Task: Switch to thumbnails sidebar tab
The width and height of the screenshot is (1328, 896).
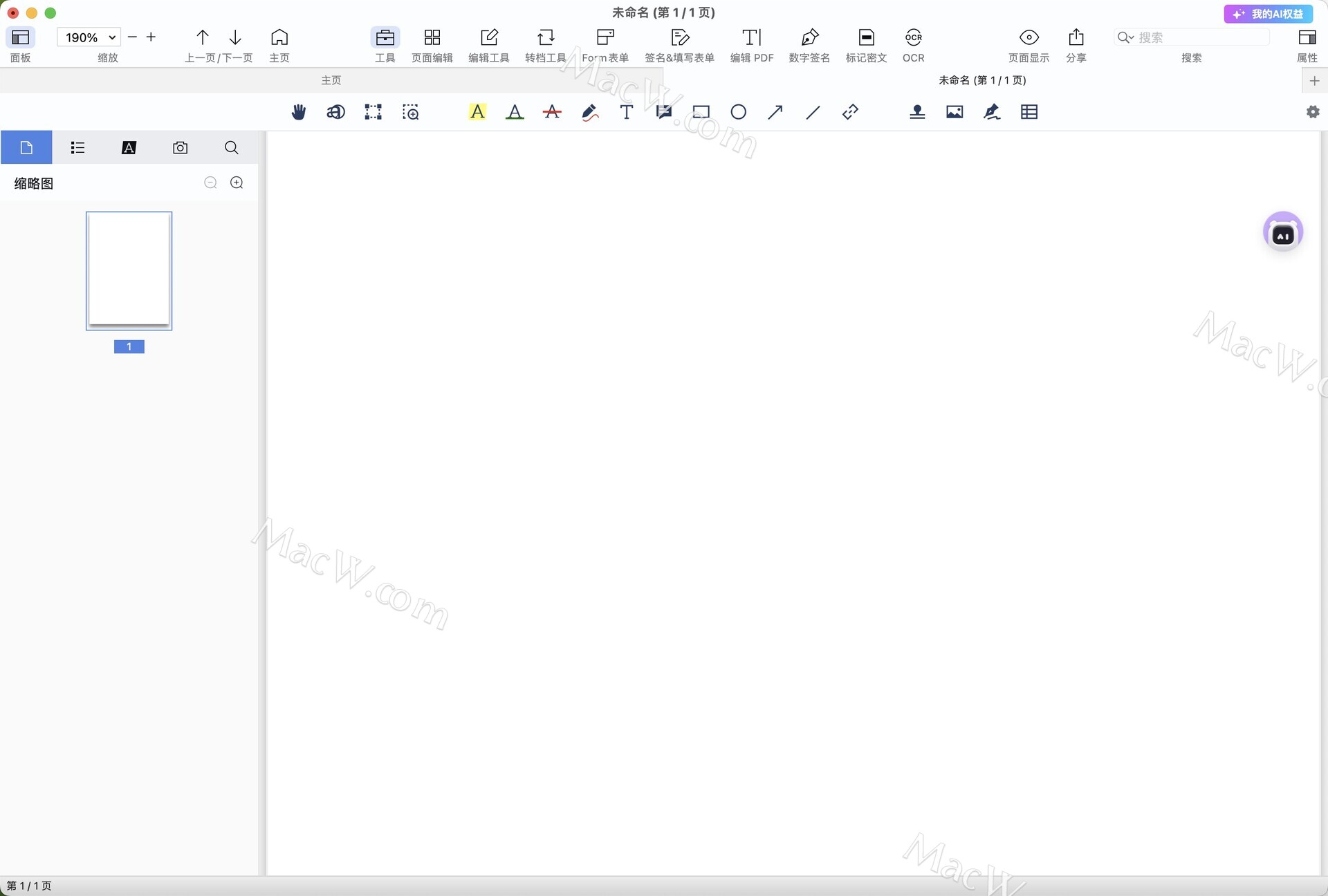Action: pos(26,147)
